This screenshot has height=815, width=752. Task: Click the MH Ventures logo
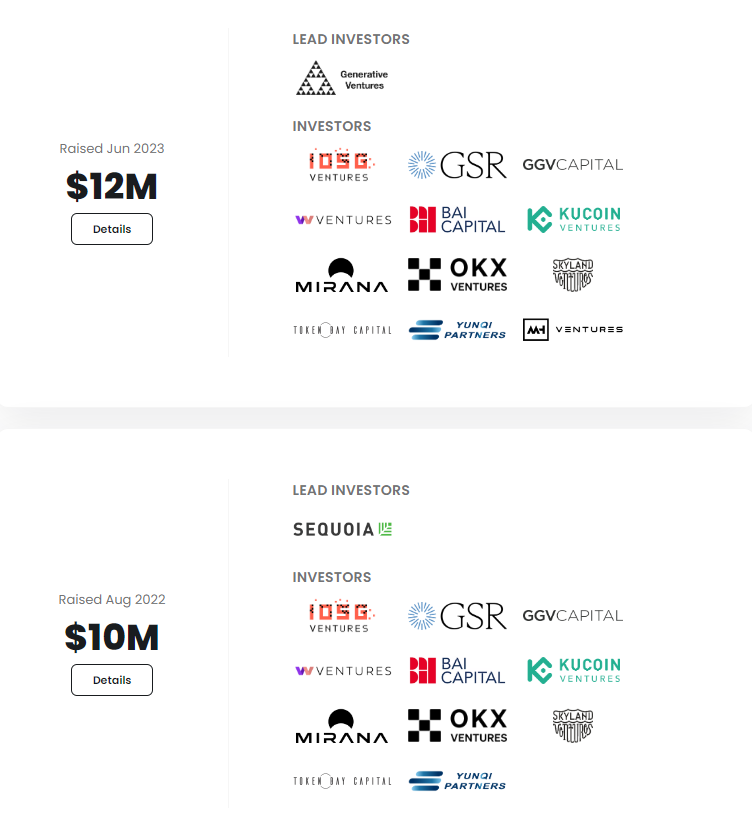click(x=573, y=330)
